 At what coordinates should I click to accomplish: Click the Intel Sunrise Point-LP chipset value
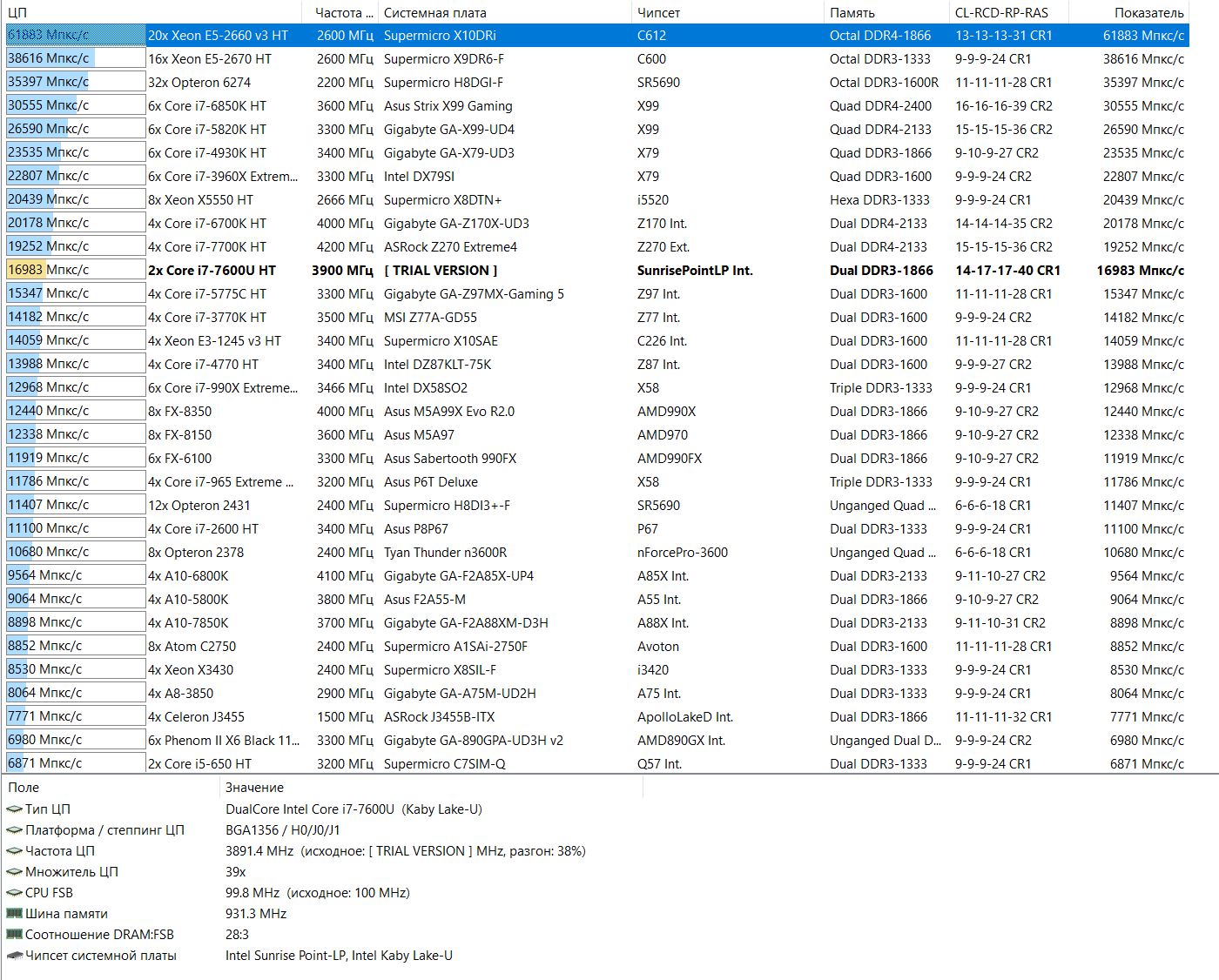click(x=340, y=956)
